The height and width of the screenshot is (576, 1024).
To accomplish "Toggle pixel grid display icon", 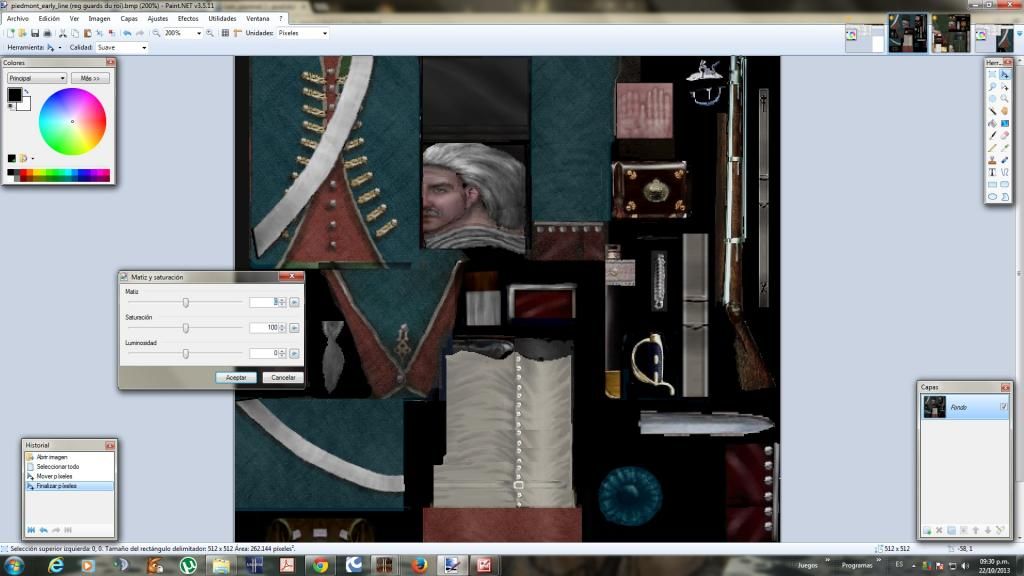I will point(225,33).
